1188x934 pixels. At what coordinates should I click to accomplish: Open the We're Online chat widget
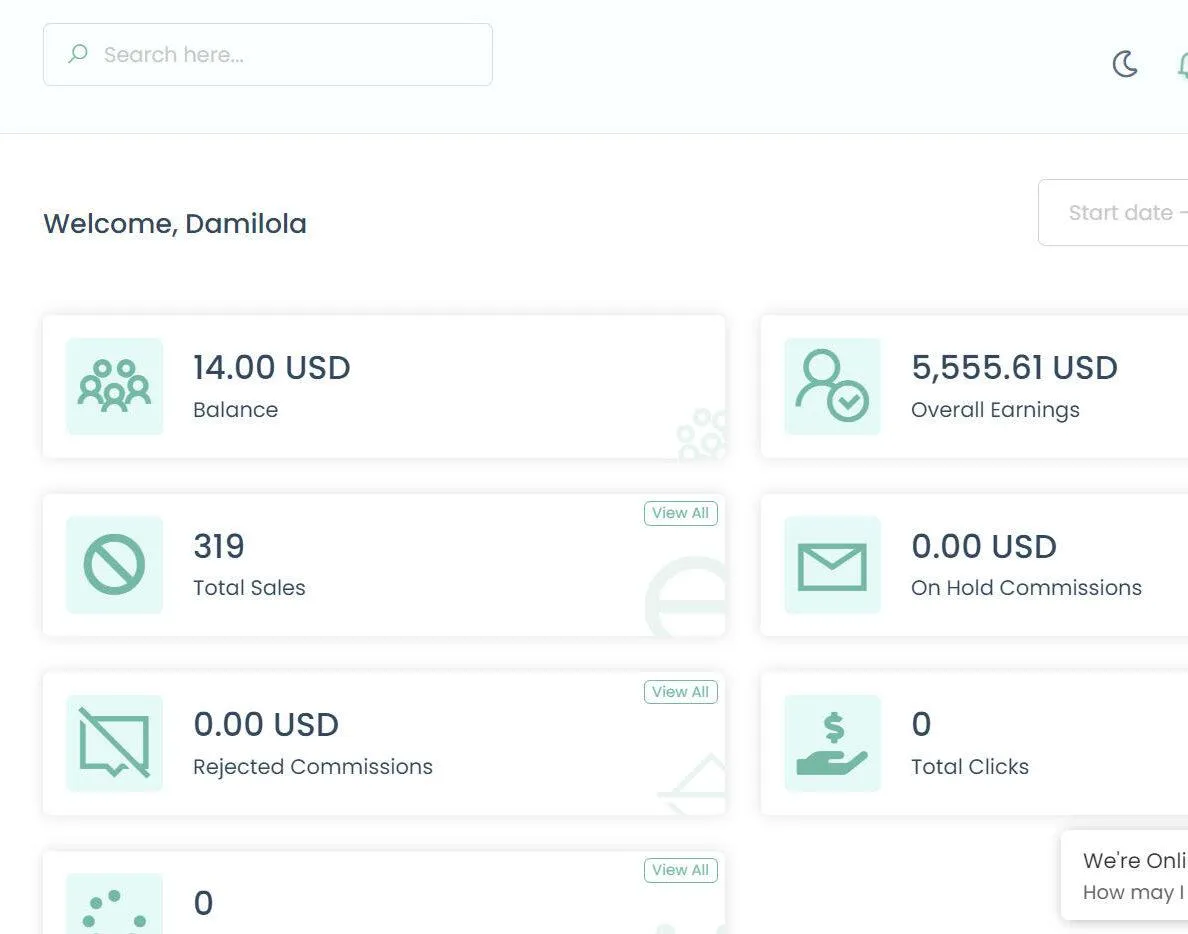click(x=1125, y=876)
